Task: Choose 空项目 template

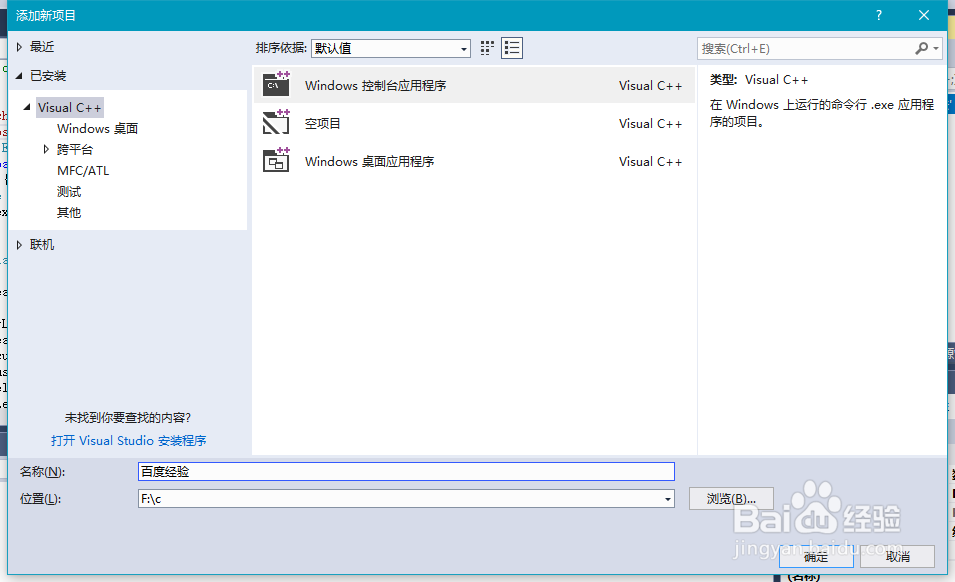Action: [x=474, y=123]
